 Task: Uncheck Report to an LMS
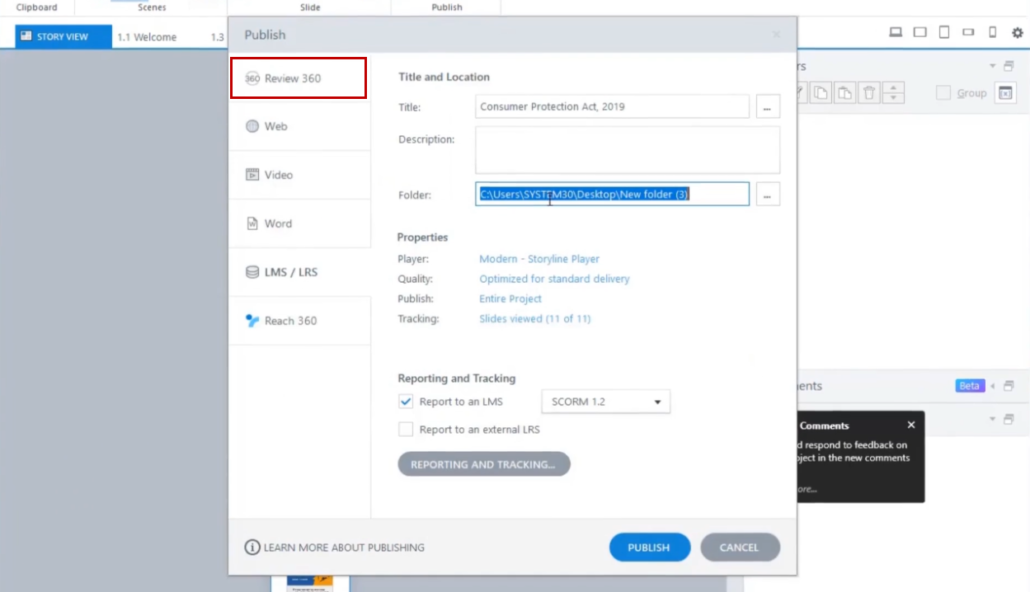click(406, 400)
